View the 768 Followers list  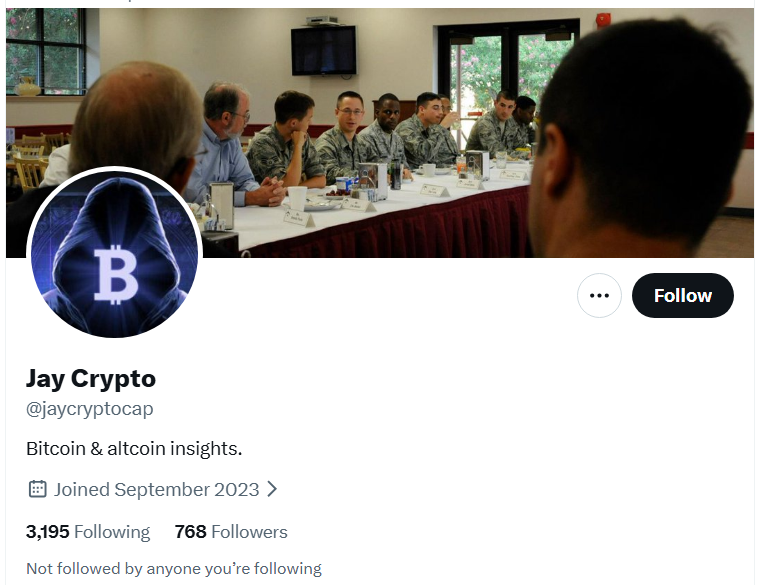231,532
